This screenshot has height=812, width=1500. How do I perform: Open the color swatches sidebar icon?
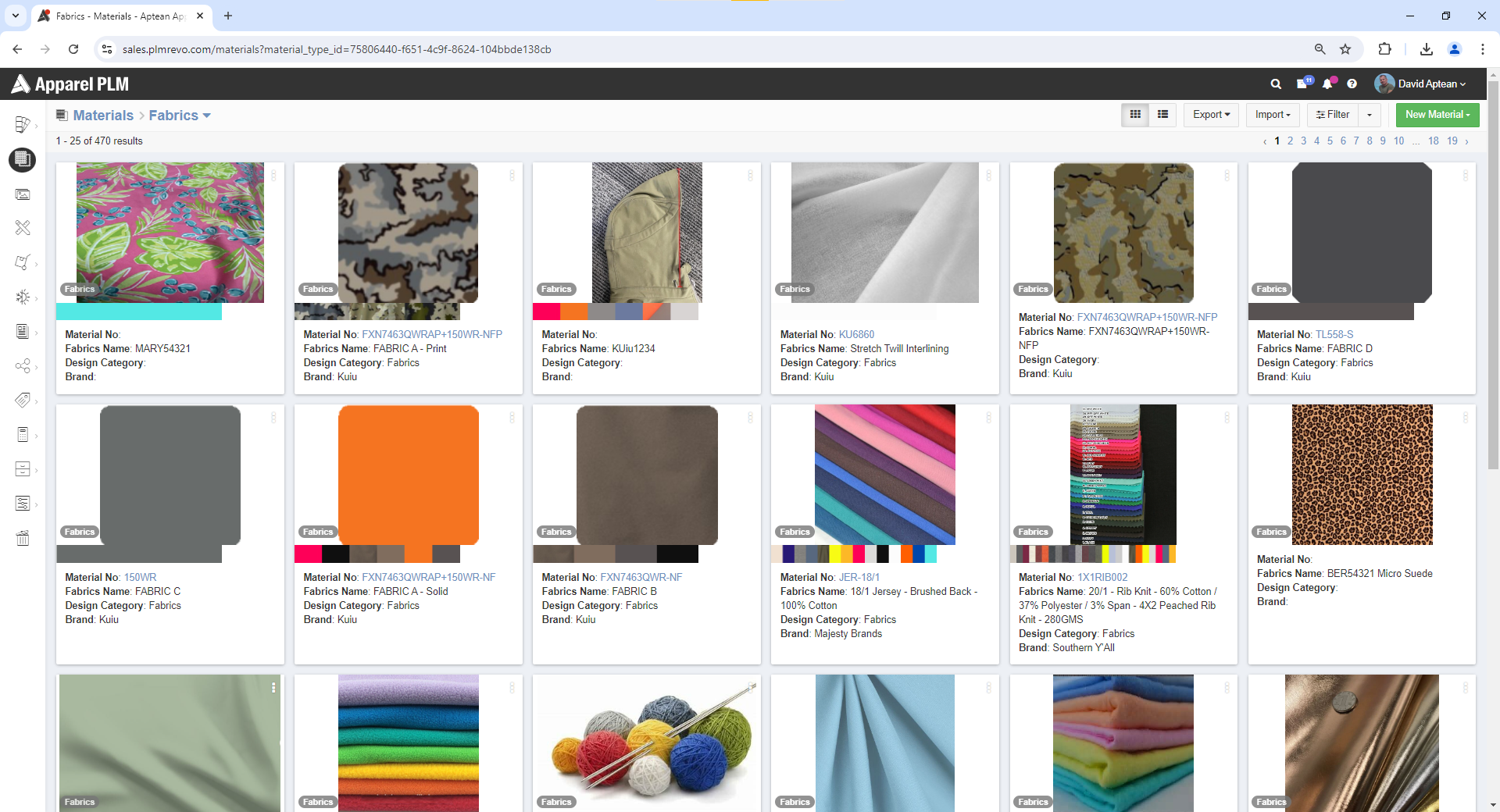23,124
